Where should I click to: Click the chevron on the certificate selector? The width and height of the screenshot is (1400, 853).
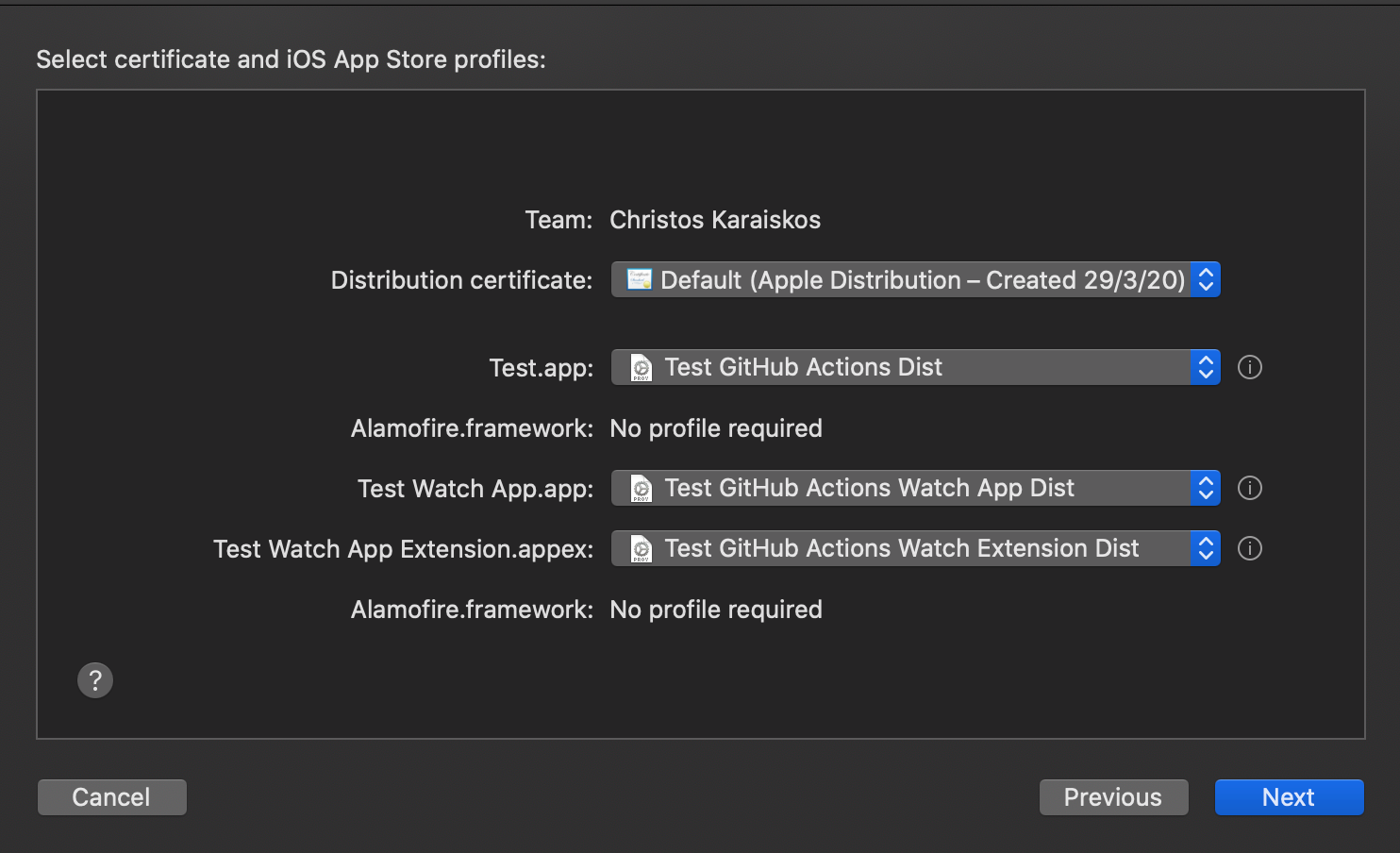pyautogui.click(x=1205, y=279)
